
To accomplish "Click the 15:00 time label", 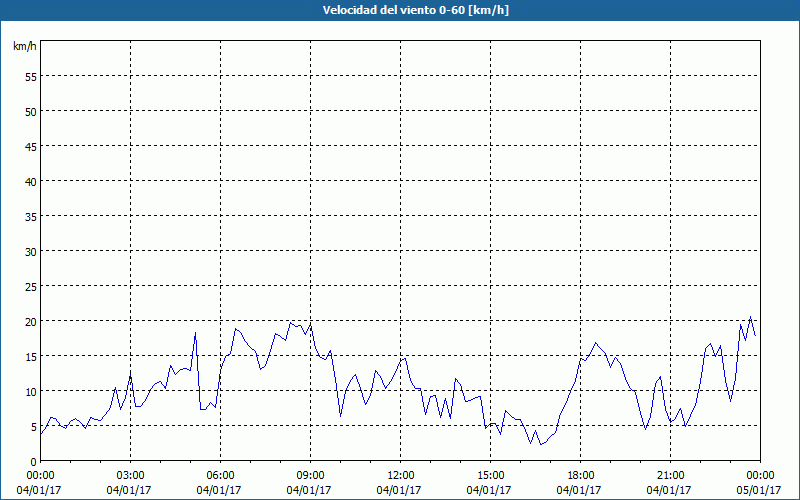I will tap(489, 476).
